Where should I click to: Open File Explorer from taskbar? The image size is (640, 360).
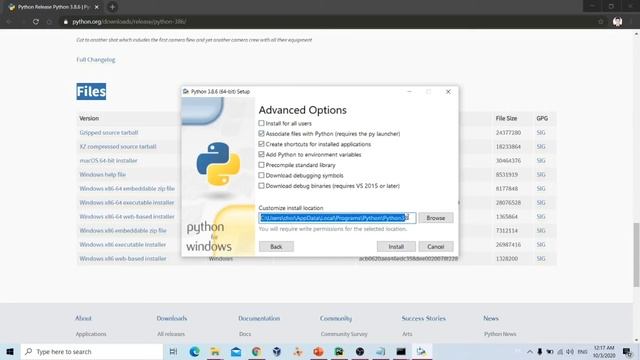[x=215, y=351]
